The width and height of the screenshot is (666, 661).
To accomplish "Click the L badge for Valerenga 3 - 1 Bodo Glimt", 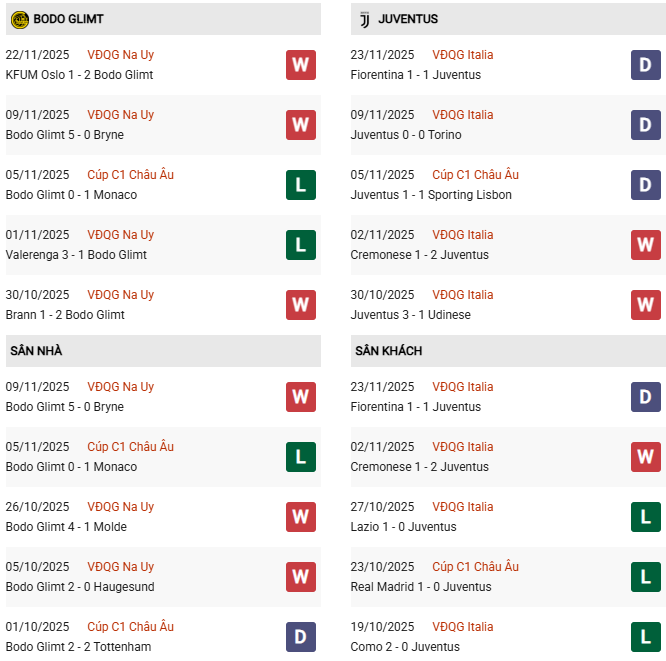I will point(300,245).
